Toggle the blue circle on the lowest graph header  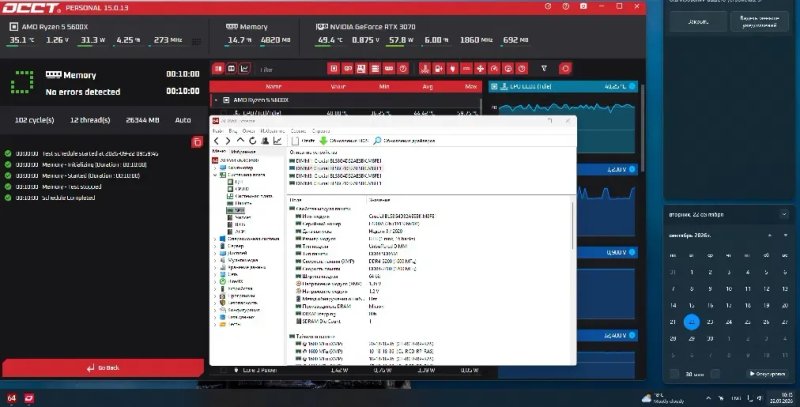pyautogui.click(x=632, y=335)
